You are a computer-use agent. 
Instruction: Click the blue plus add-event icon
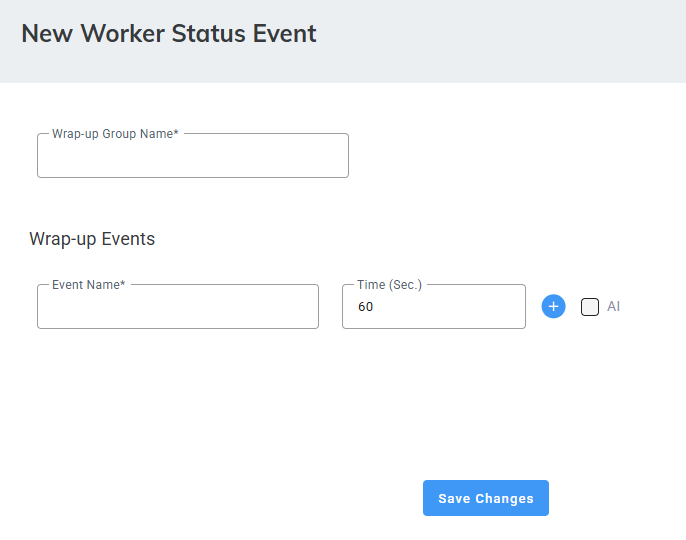pyautogui.click(x=554, y=307)
